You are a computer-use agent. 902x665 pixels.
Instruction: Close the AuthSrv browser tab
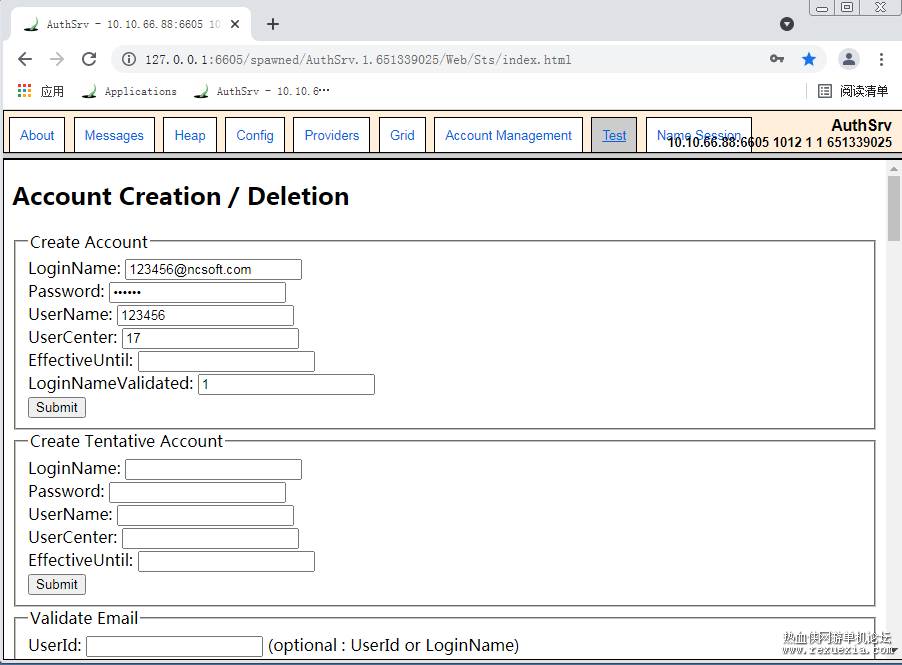(x=235, y=24)
